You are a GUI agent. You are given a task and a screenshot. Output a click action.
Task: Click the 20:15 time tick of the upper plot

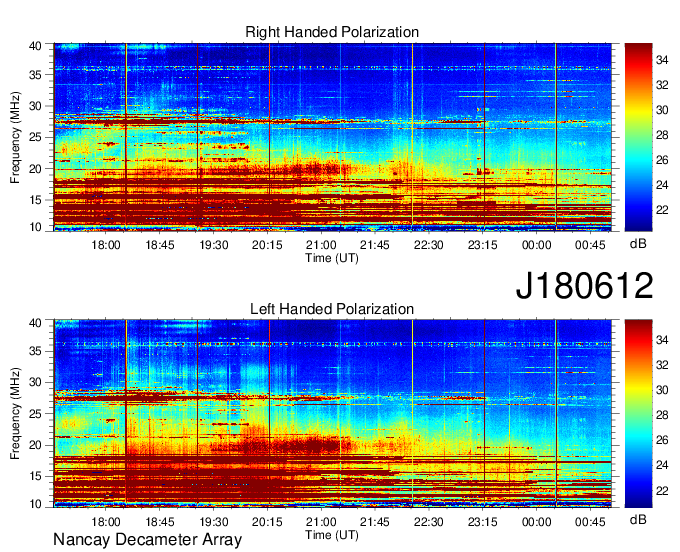click(267, 245)
